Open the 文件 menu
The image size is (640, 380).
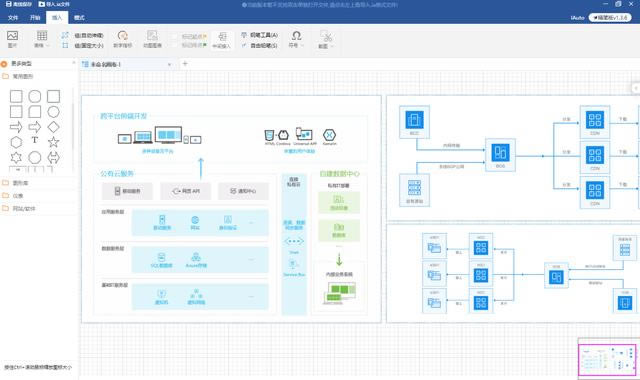[x=13, y=18]
